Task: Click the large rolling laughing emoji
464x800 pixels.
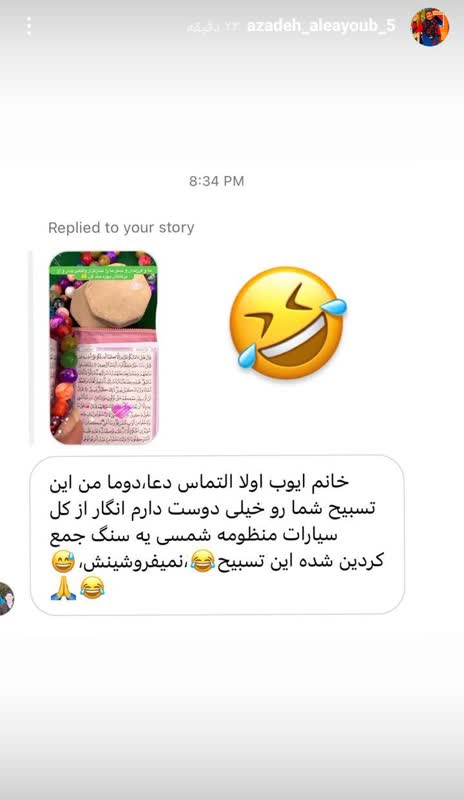Action: (287, 322)
